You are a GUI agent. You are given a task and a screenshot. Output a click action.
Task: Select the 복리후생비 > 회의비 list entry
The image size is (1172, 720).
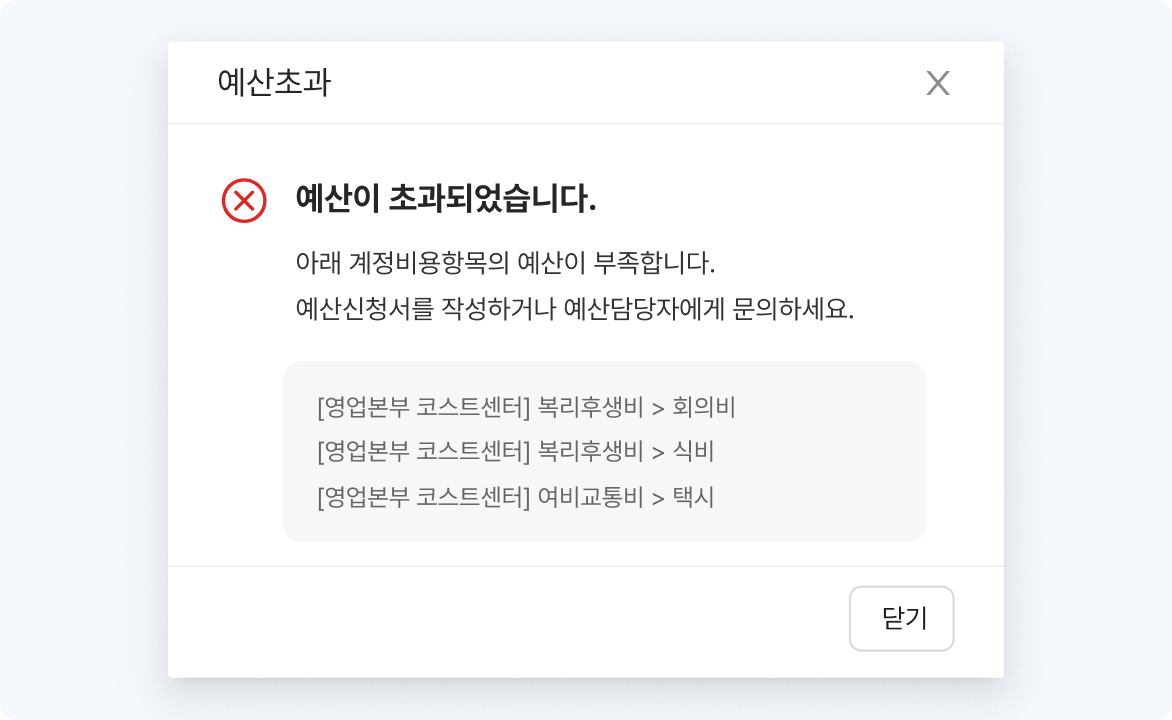[526, 408]
